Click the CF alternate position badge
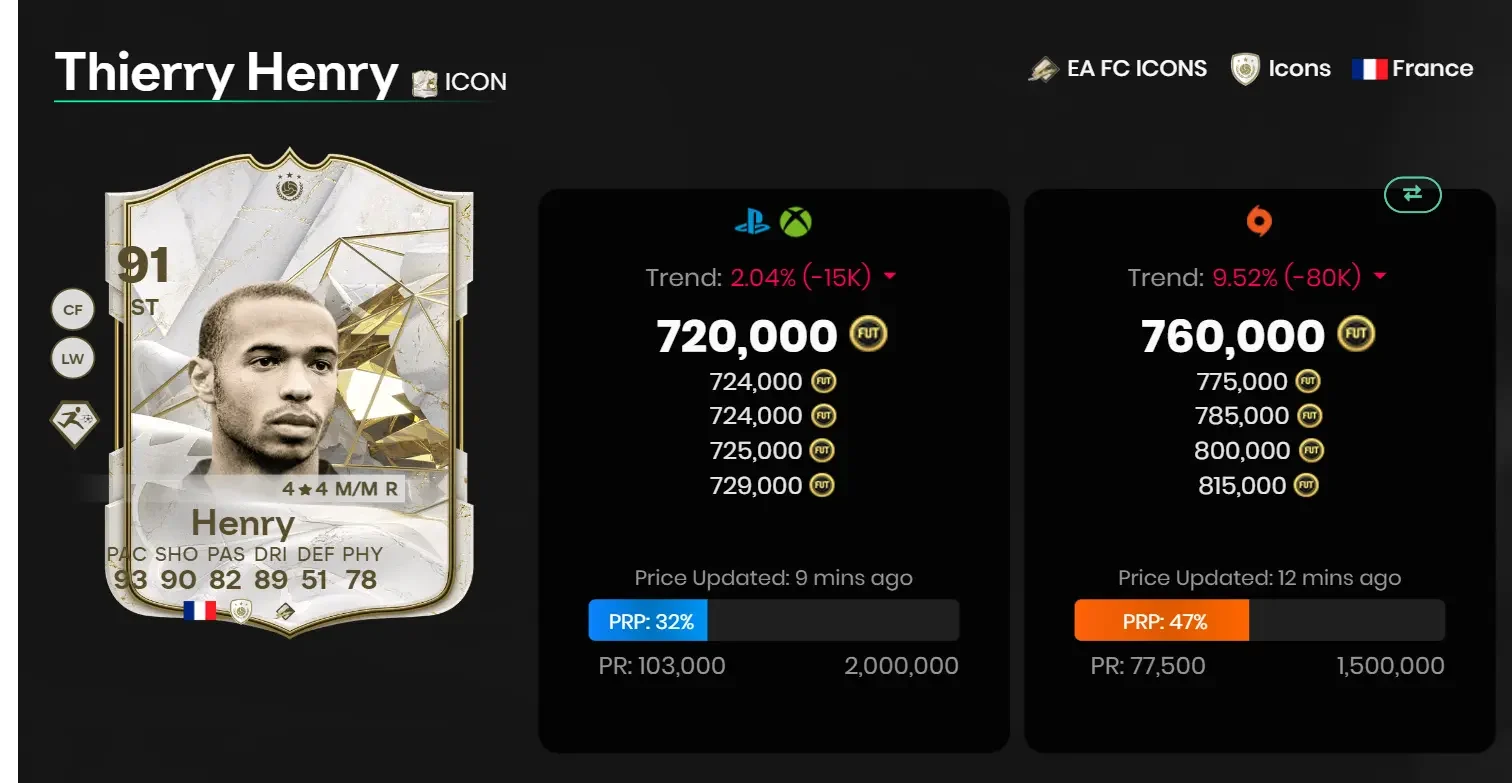The width and height of the screenshot is (1512, 783). pyautogui.click(x=72, y=309)
